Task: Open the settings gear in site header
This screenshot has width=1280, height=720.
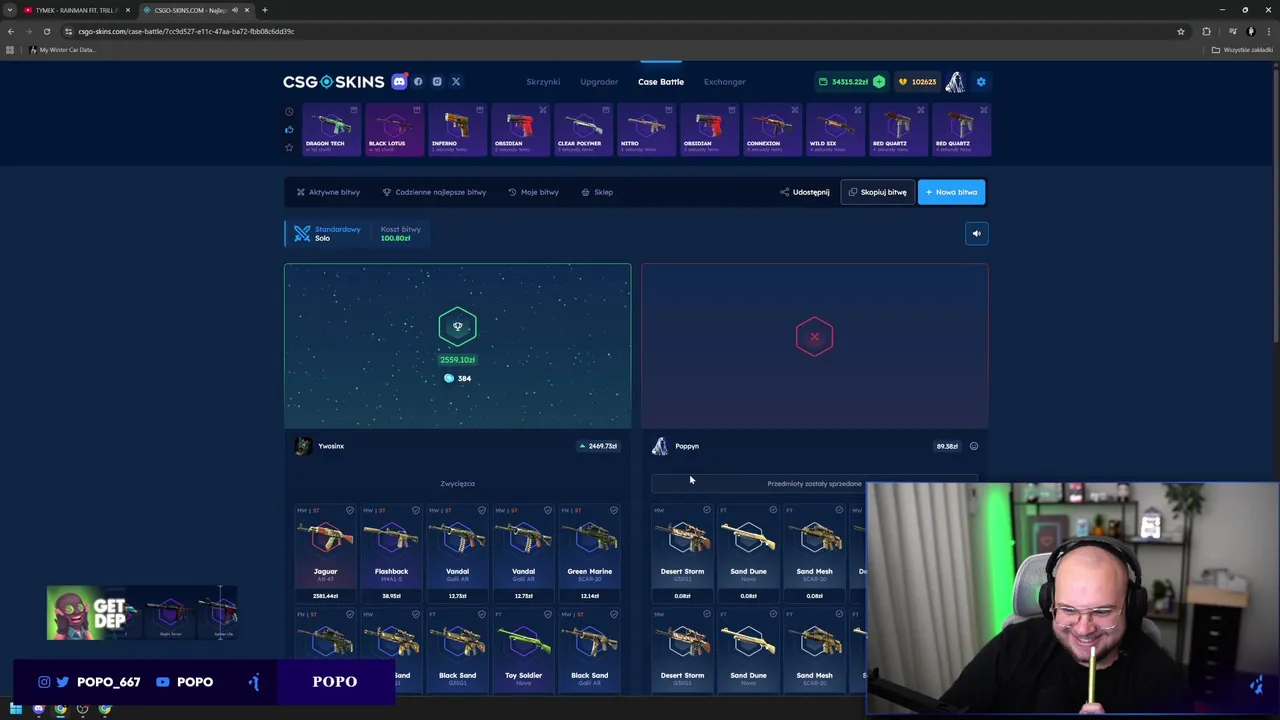Action: tap(981, 82)
